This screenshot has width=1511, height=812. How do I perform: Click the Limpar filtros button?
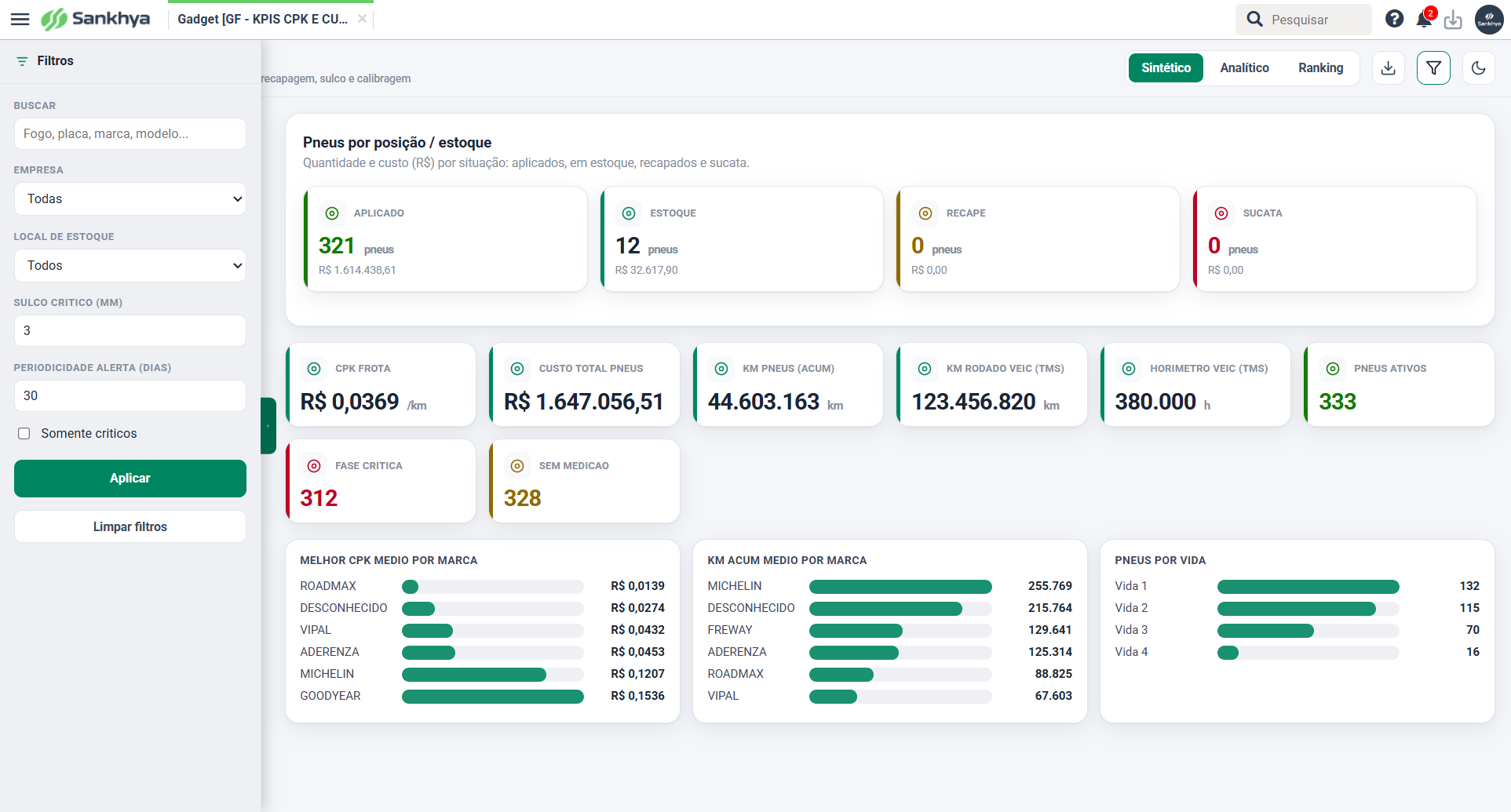pyautogui.click(x=130, y=527)
